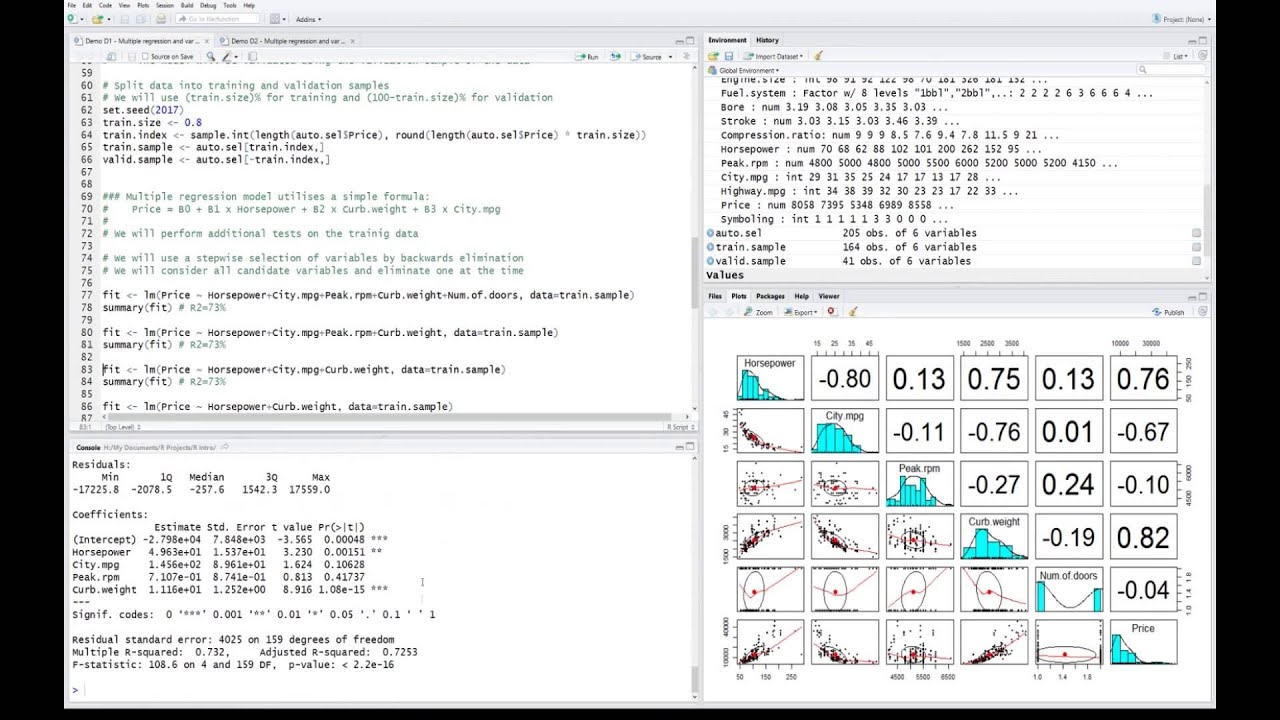Open the Demo D2 script tab
The width and height of the screenshot is (1280, 720).
coord(286,41)
